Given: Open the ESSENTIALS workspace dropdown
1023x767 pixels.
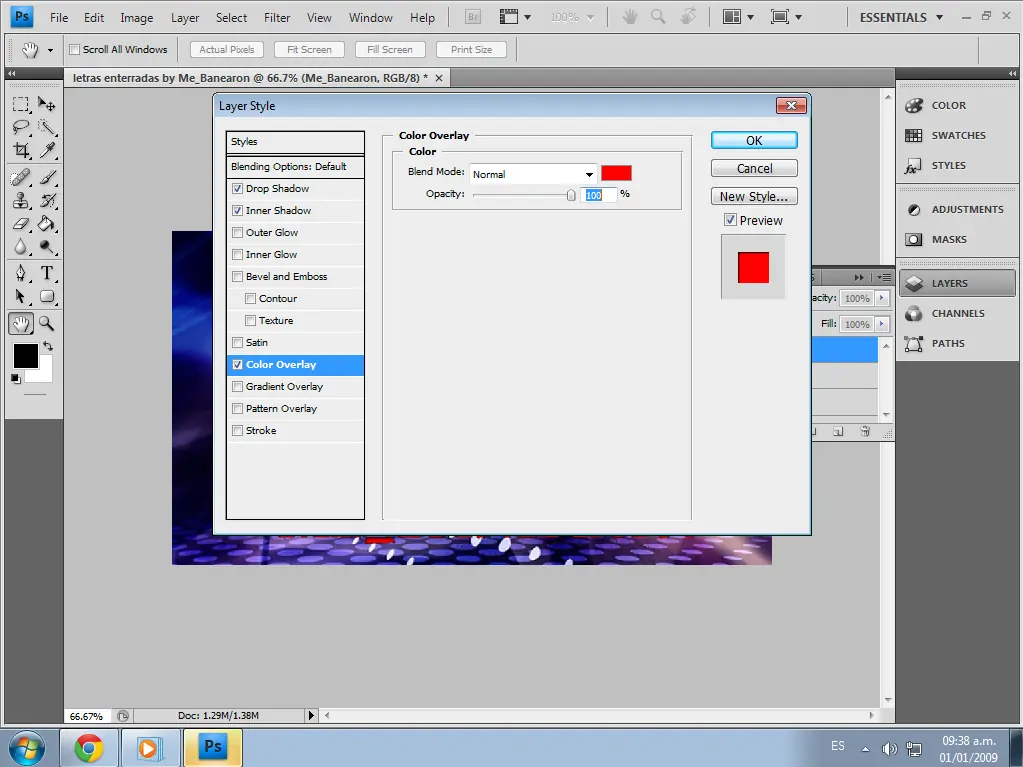Looking at the screenshot, I should click(901, 18).
